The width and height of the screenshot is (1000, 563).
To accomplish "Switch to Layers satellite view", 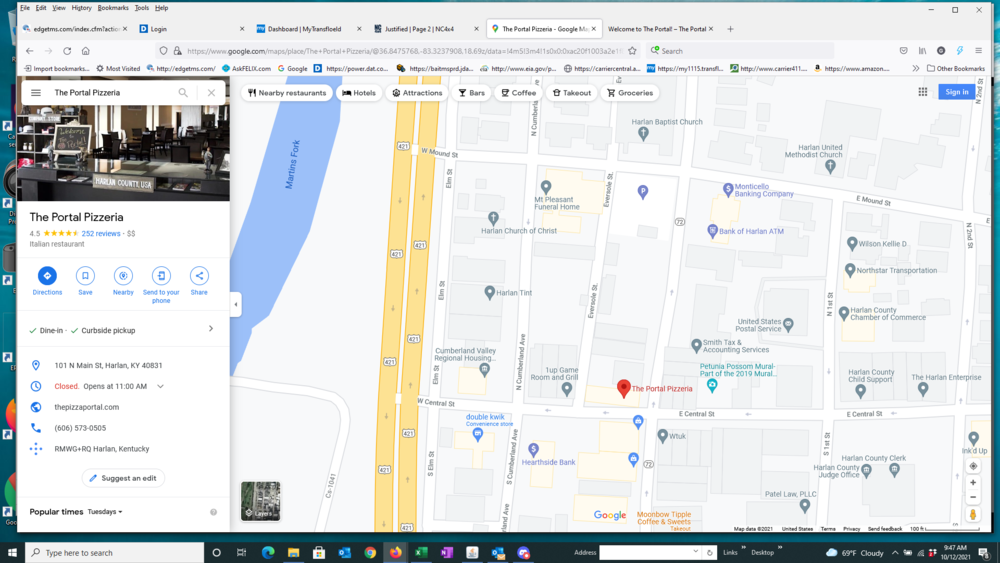I will pos(260,501).
